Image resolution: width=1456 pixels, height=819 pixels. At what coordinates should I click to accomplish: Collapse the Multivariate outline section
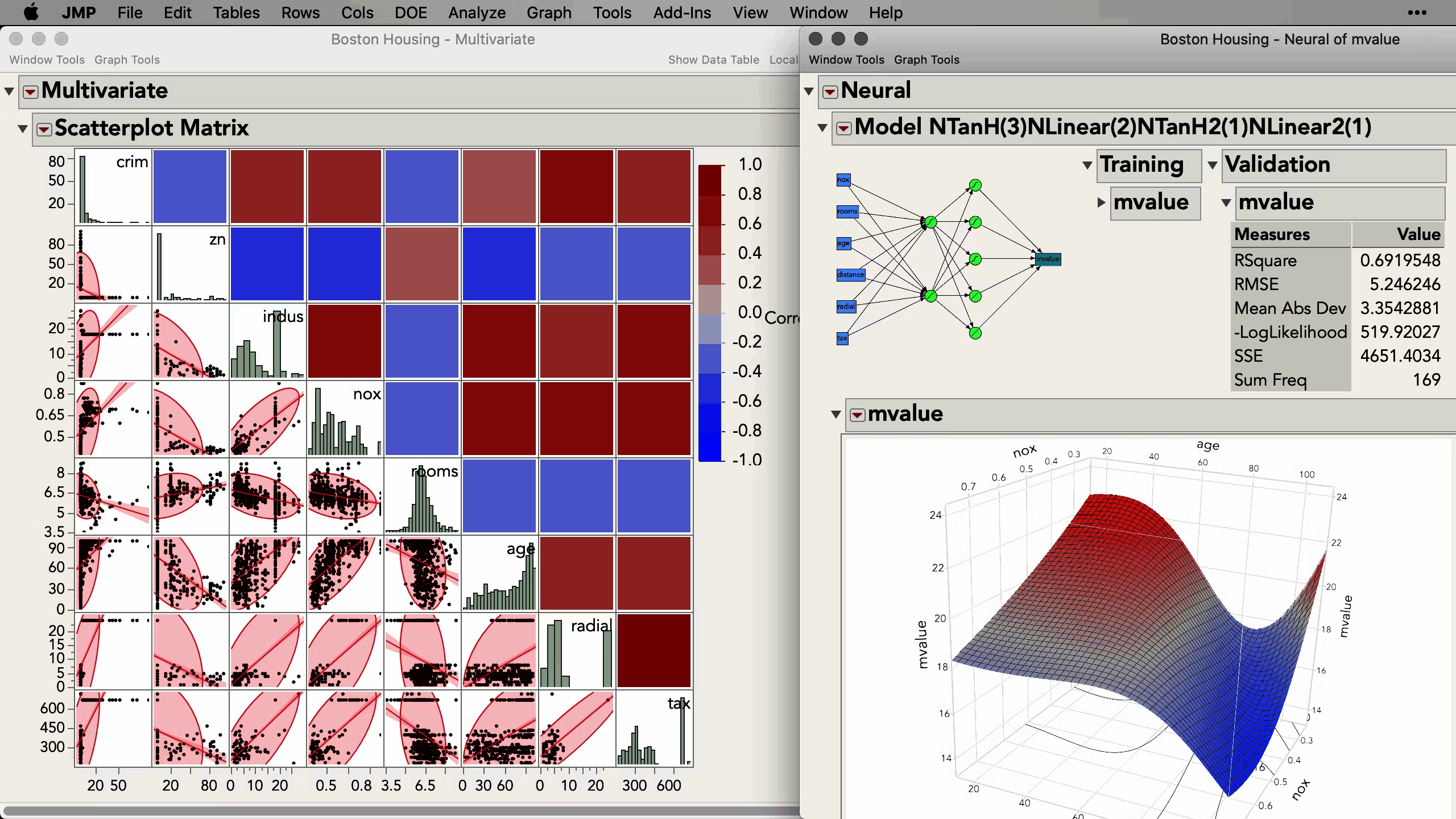point(9,91)
